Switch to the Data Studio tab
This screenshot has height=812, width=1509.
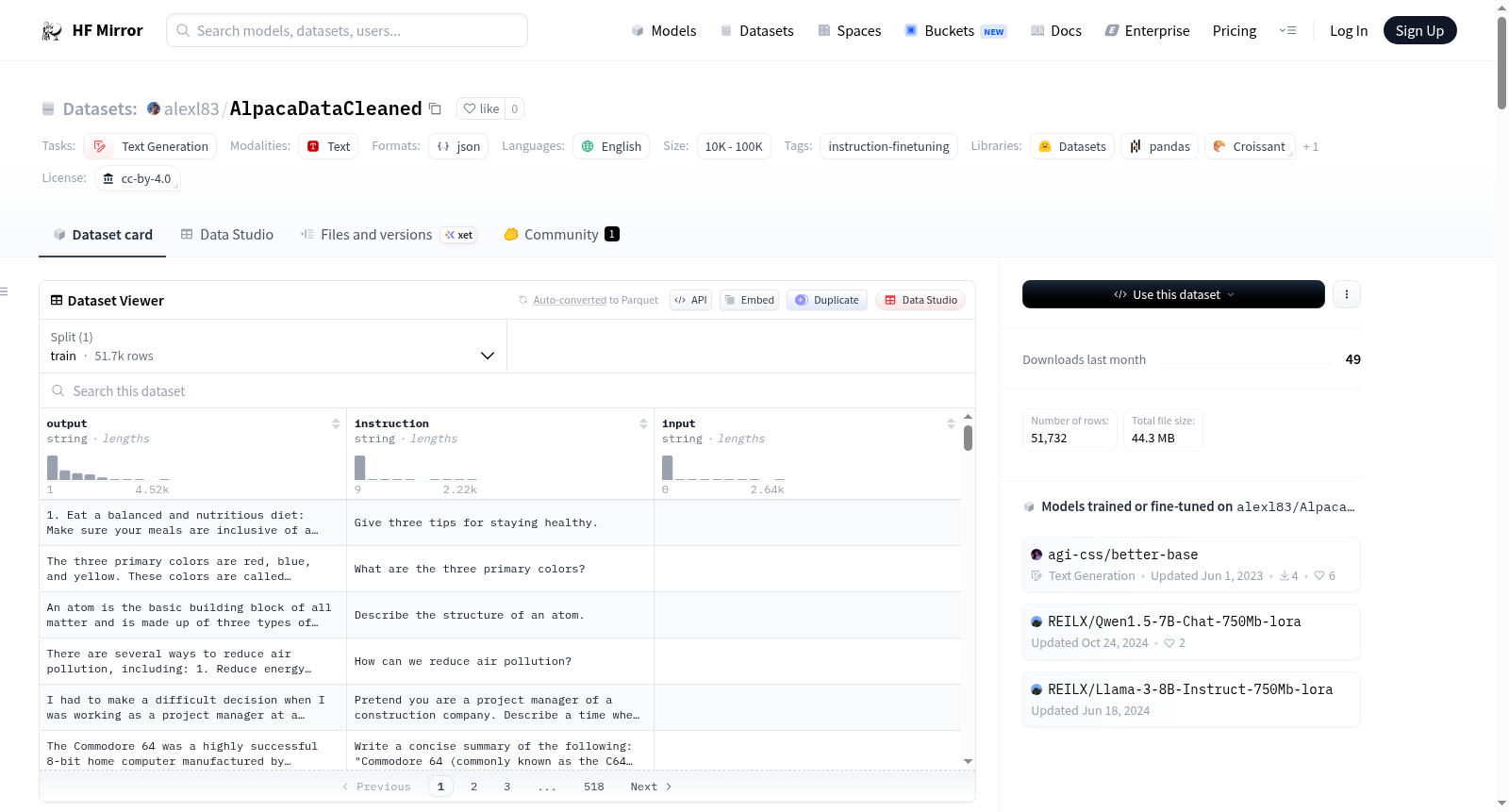pos(227,235)
